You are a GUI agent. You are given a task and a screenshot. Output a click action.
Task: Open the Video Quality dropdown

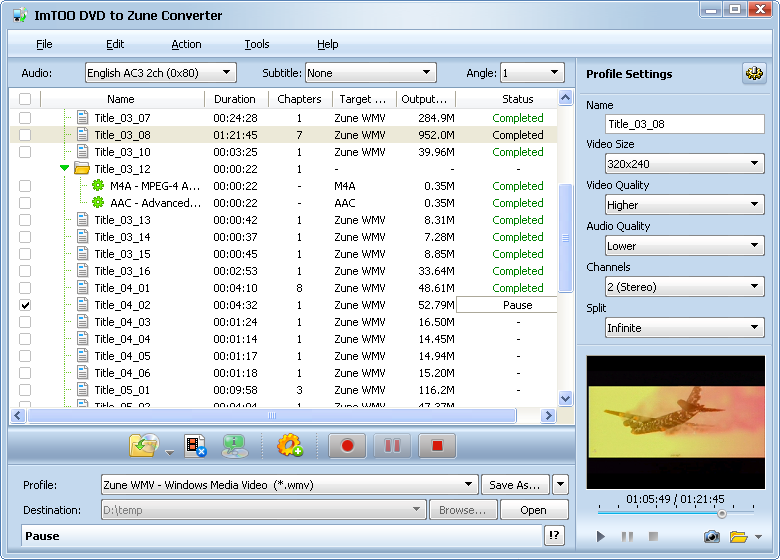(685, 204)
